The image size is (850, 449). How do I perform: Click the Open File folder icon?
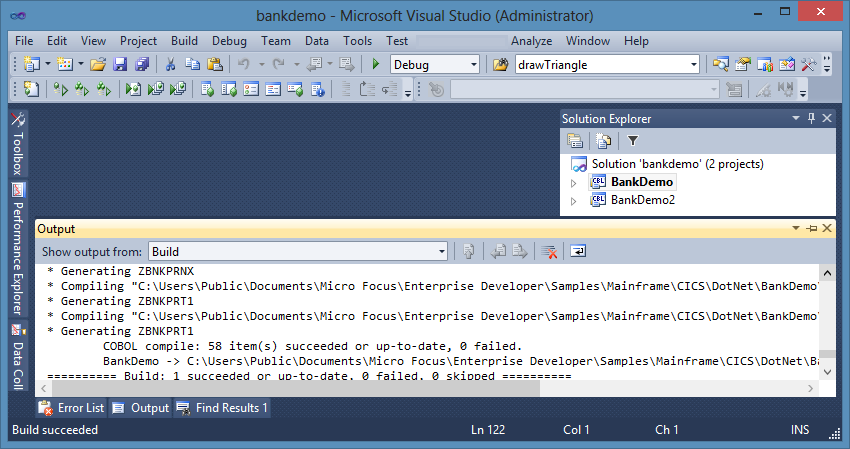[98, 64]
